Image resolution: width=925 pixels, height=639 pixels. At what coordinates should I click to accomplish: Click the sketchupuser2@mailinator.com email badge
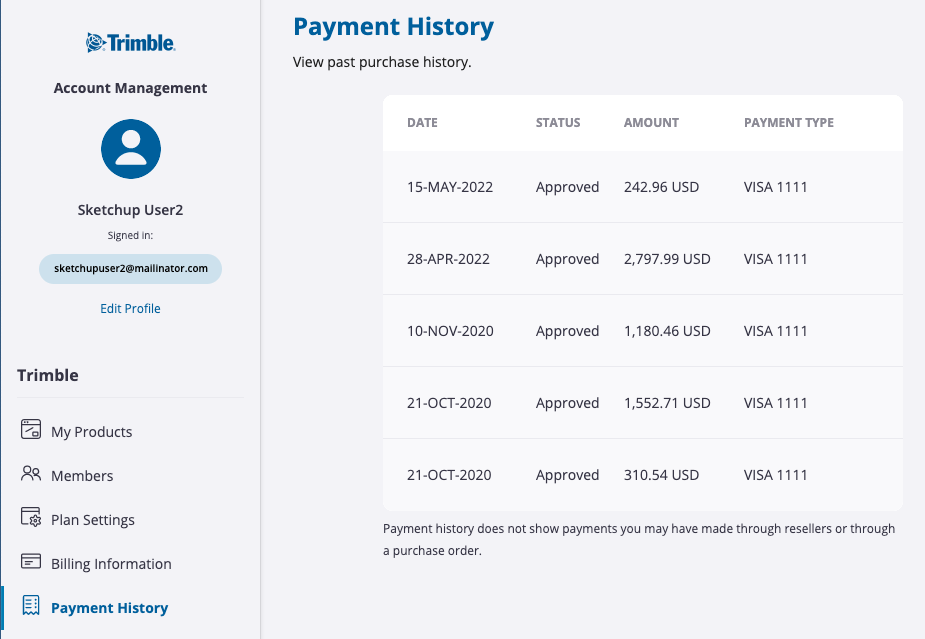130,268
